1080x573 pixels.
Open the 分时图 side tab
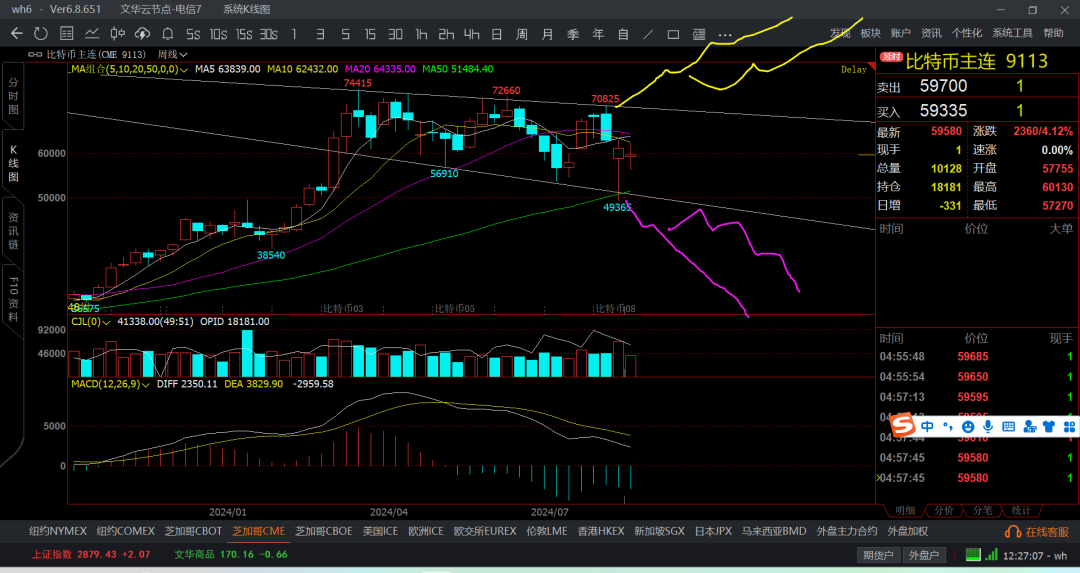click(13, 96)
